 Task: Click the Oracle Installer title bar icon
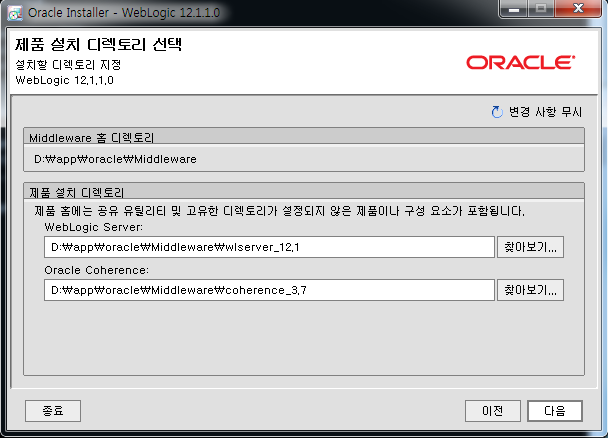[x=15, y=13]
